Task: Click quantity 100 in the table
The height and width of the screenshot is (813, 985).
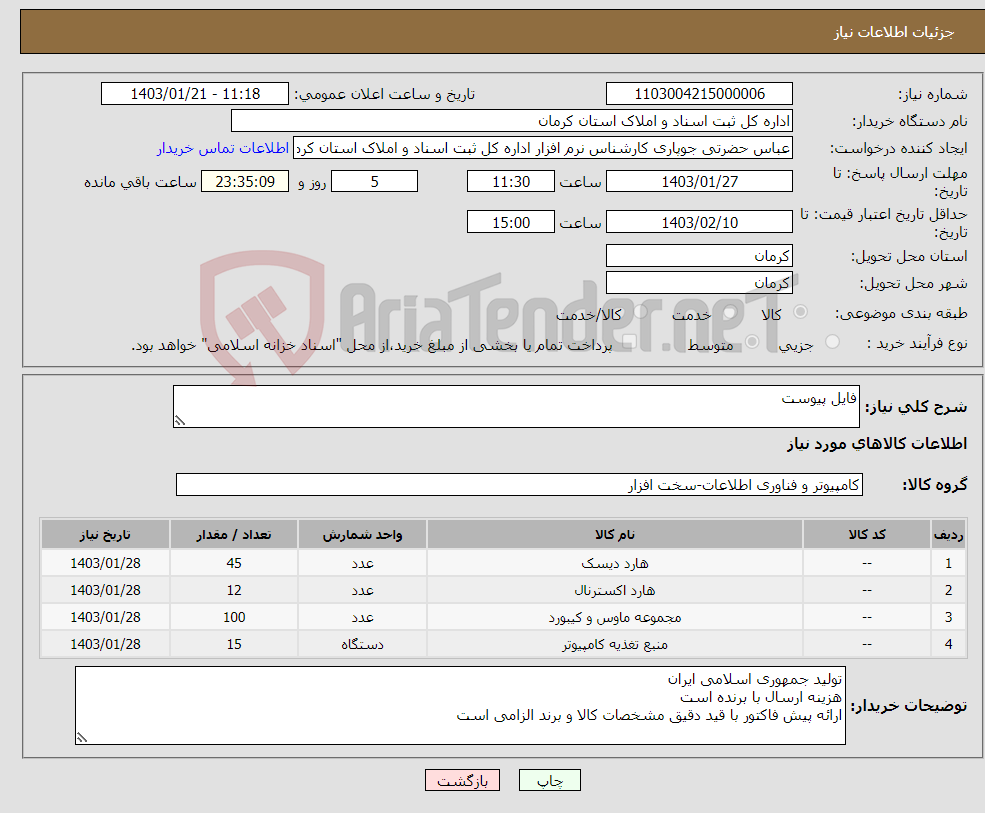Action: [234, 617]
